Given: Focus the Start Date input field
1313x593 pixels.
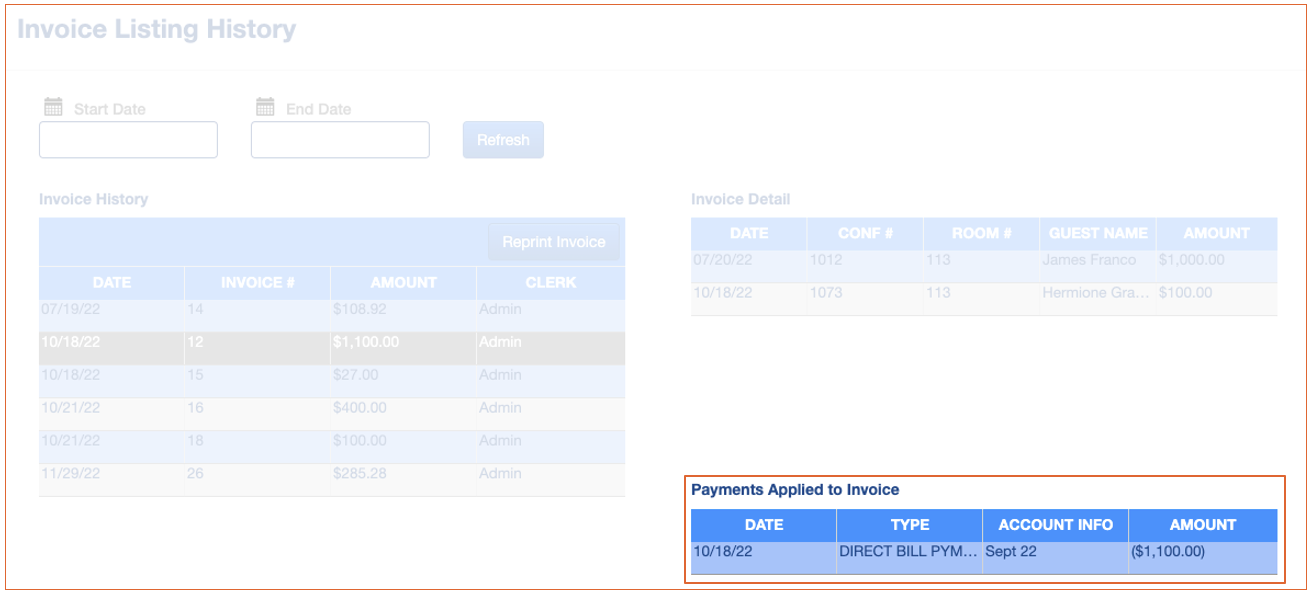Looking at the screenshot, I should tap(128, 140).
